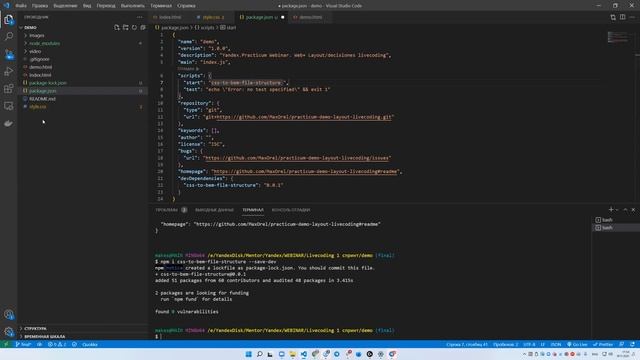The height and width of the screenshot is (360, 640).
Task: Click the VS Code icon in the taskbar
Action: pos(304,354)
